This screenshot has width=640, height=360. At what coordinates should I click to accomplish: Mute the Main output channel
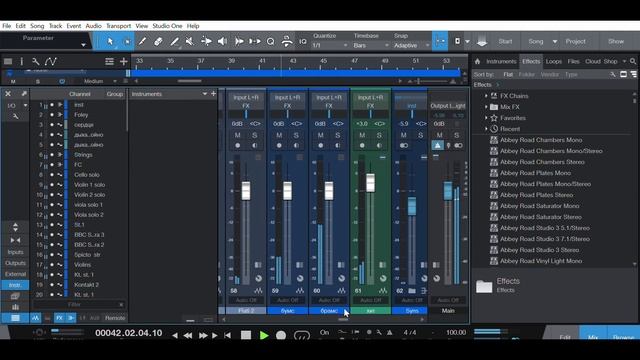click(439, 135)
